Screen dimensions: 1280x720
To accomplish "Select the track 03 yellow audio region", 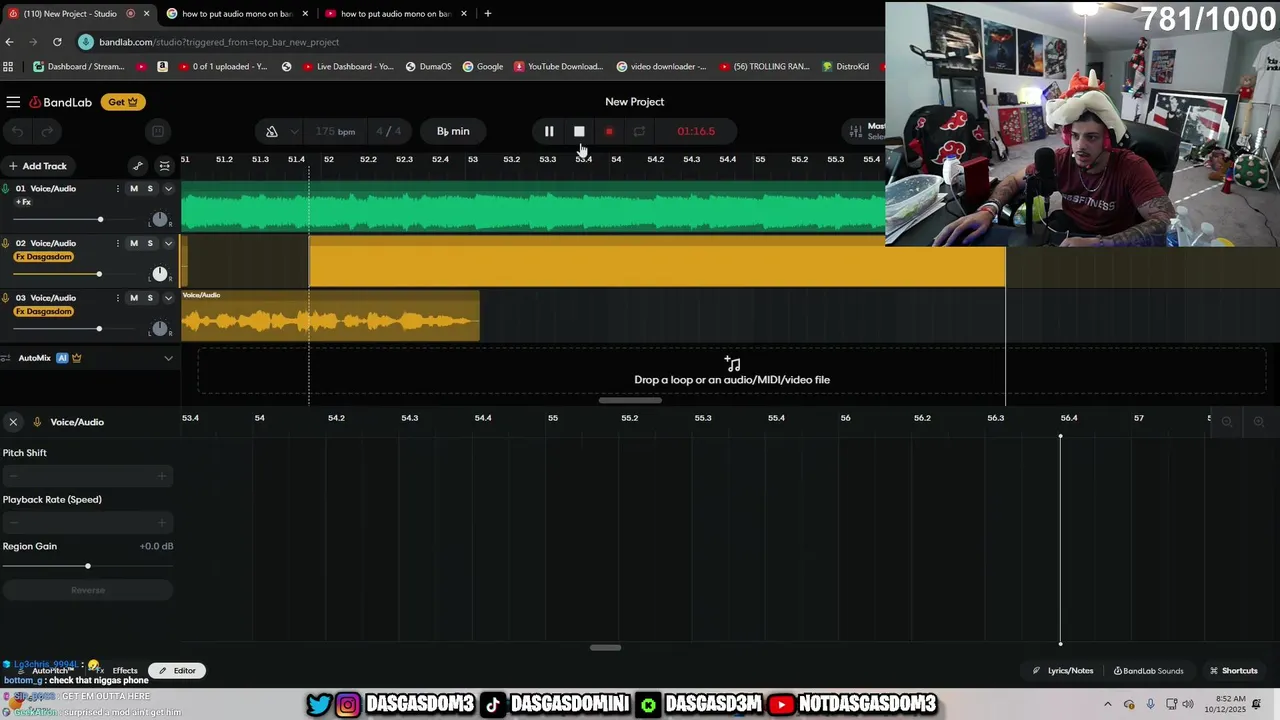I will 330,316.
